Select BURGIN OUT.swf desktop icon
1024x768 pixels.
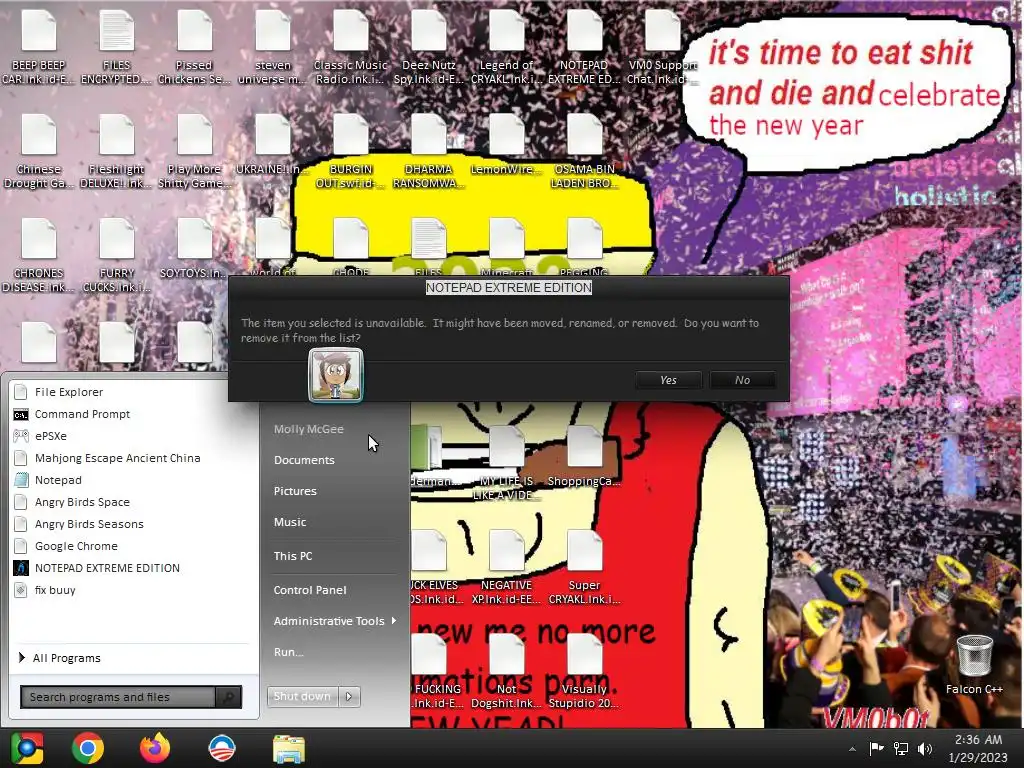click(x=351, y=152)
